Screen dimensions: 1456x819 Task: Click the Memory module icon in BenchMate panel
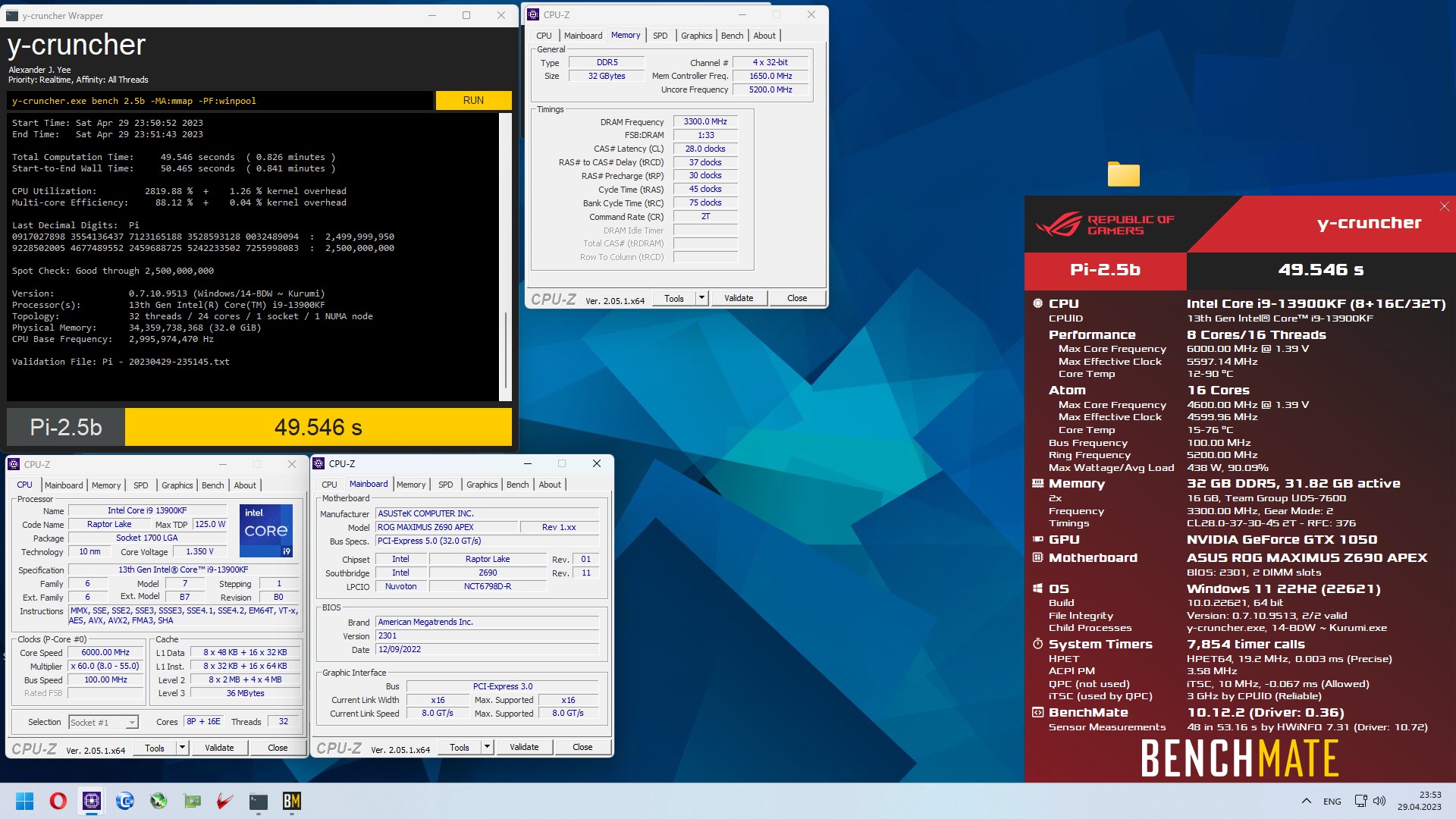(1037, 483)
